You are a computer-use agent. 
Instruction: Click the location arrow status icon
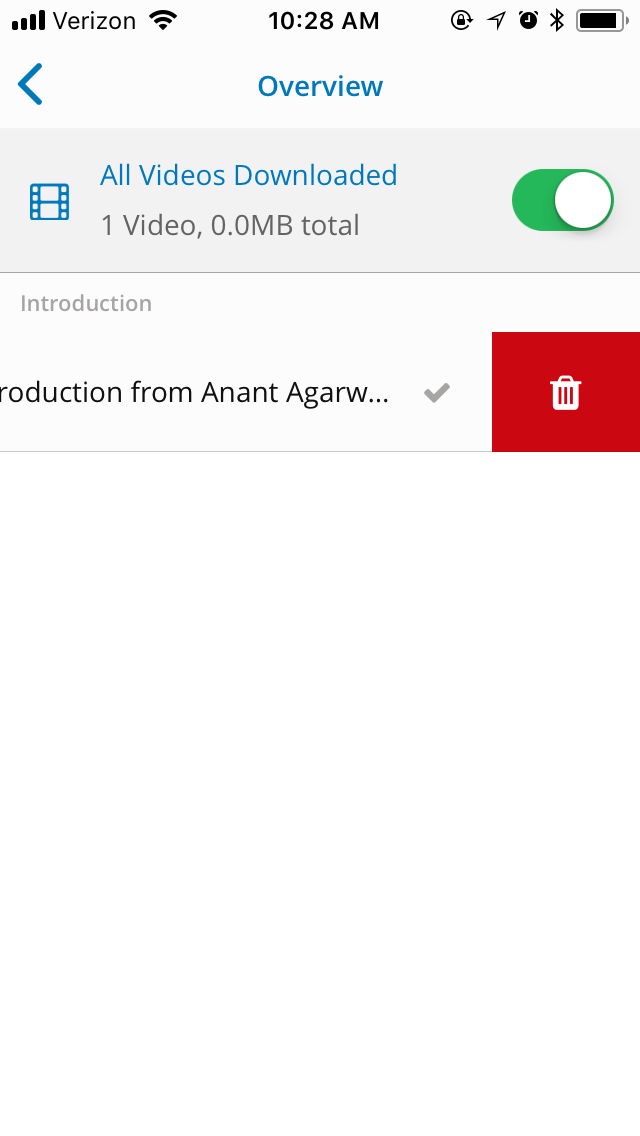coord(497,20)
